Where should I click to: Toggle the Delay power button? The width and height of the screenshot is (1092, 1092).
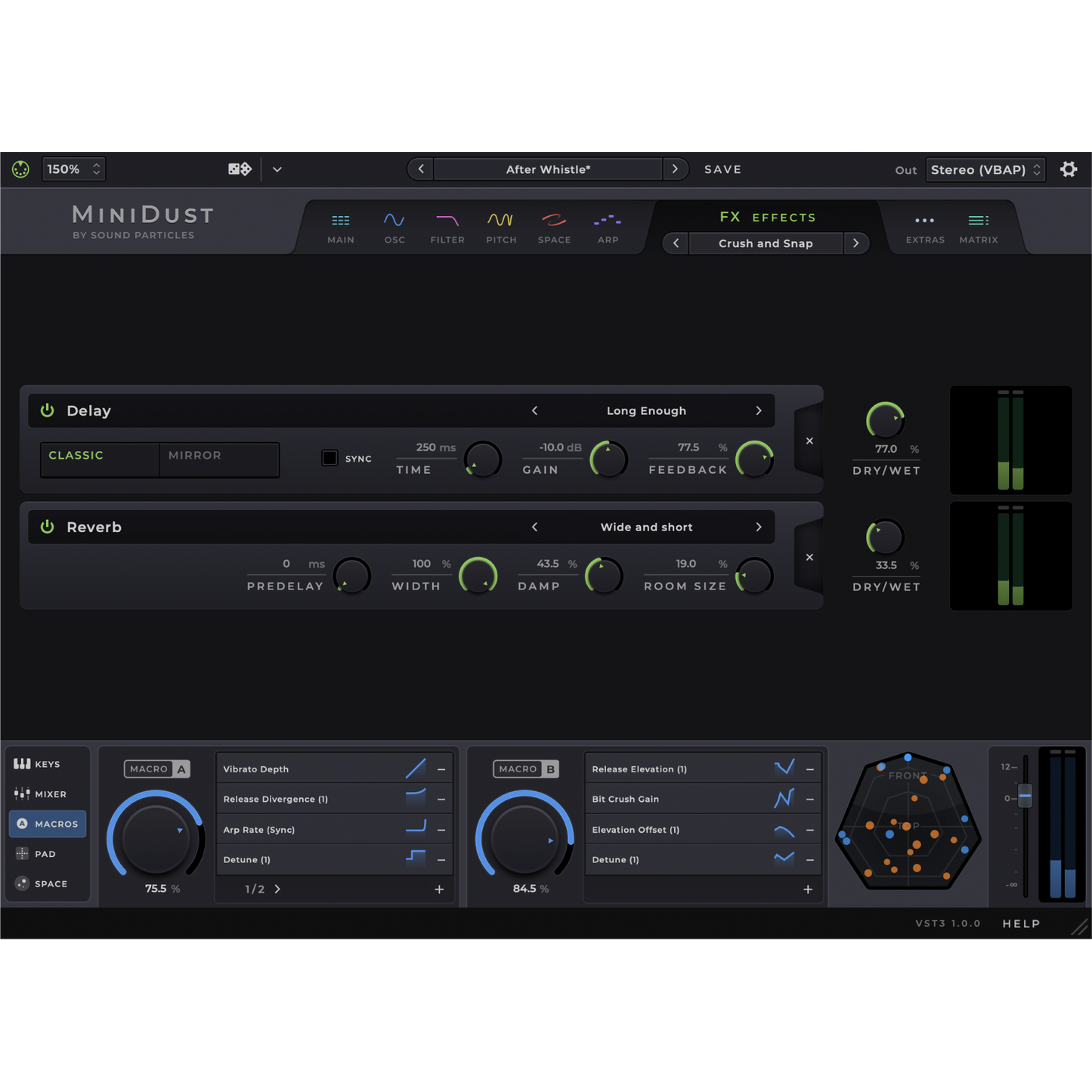pyautogui.click(x=48, y=410)
